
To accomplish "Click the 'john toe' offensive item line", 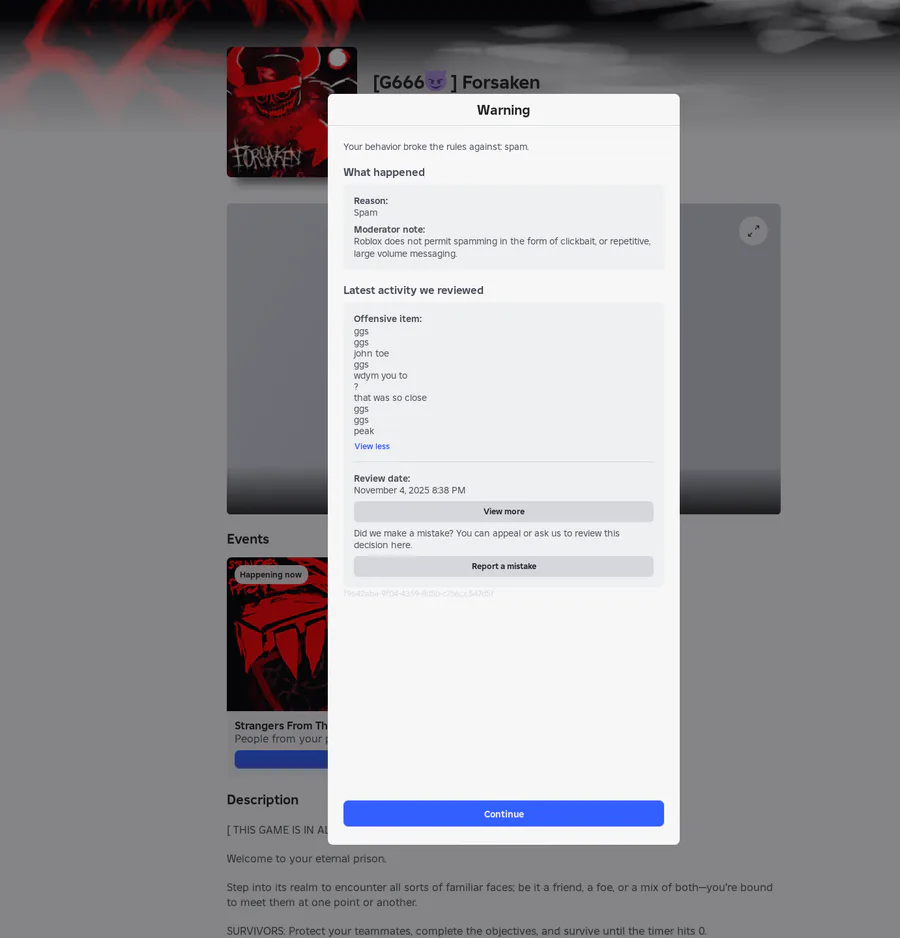I will click(371, 354).
